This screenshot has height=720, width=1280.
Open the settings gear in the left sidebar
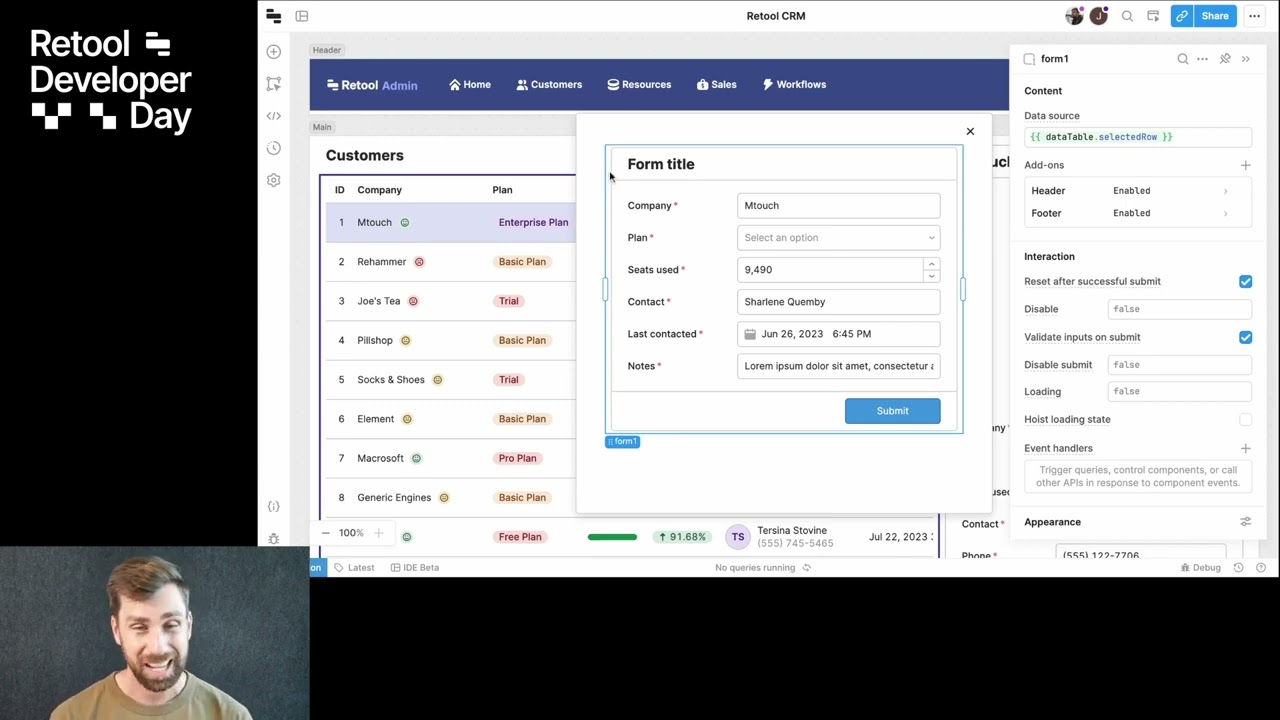tap(274, 180)
